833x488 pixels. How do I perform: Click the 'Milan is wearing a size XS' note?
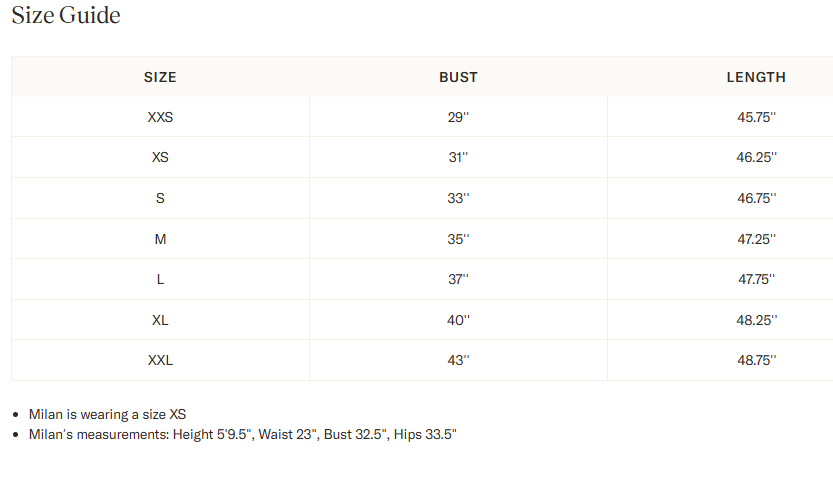coord(108,414)
